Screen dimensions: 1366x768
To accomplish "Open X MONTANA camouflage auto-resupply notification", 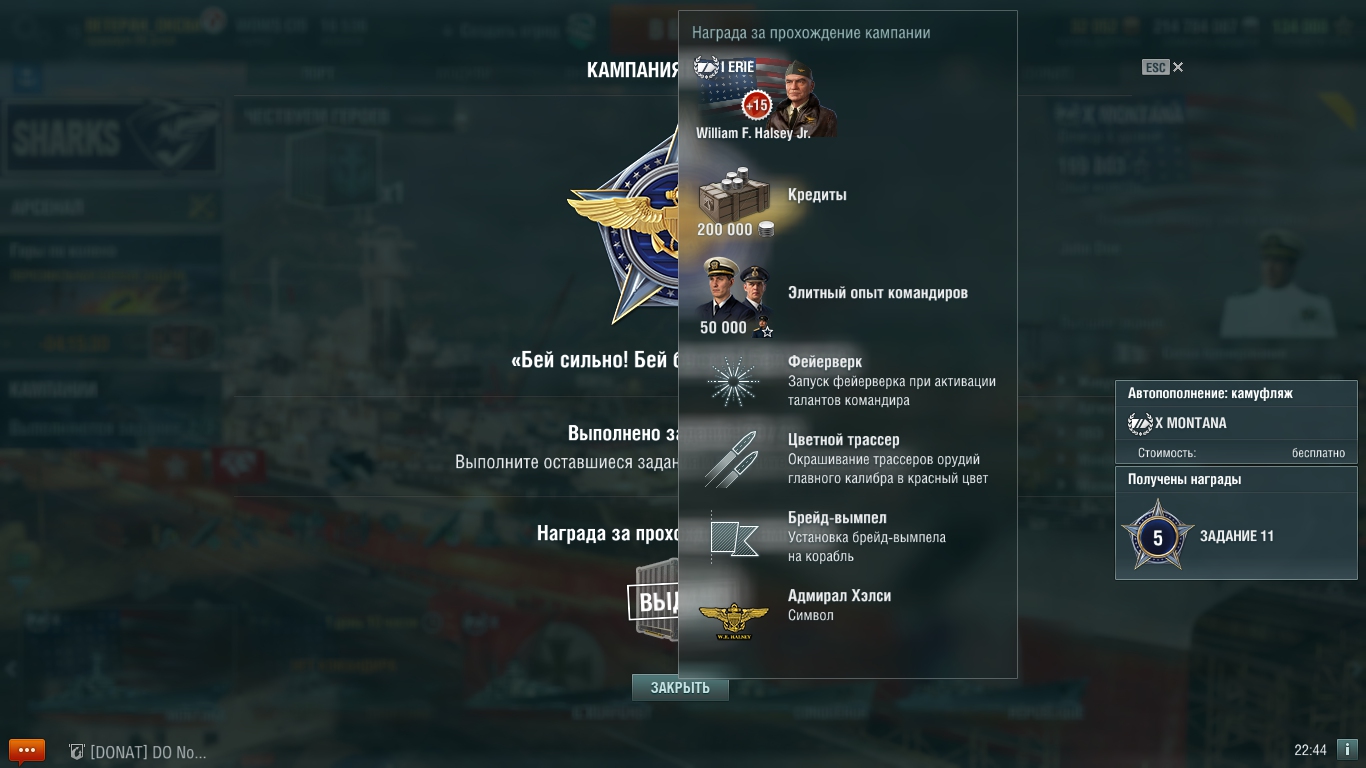I will pos(1236,423).
